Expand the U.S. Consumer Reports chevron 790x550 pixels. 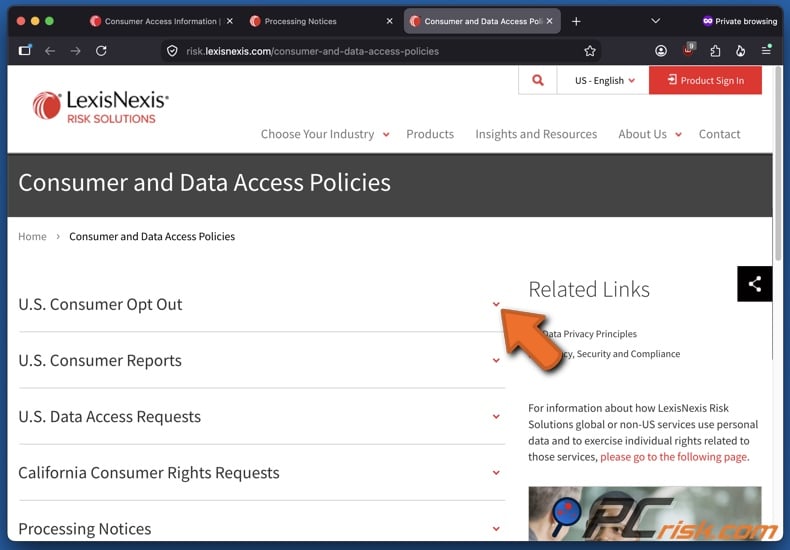[x=496, y=361]
